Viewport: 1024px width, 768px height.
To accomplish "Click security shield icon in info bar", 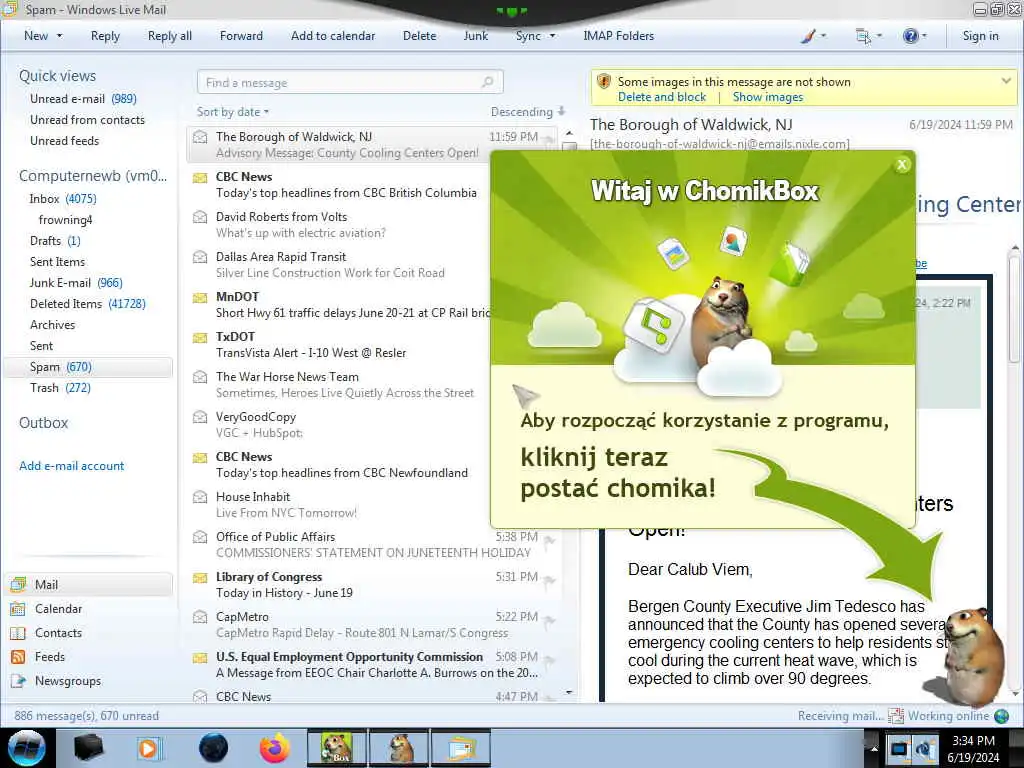I will coord(604,82).
